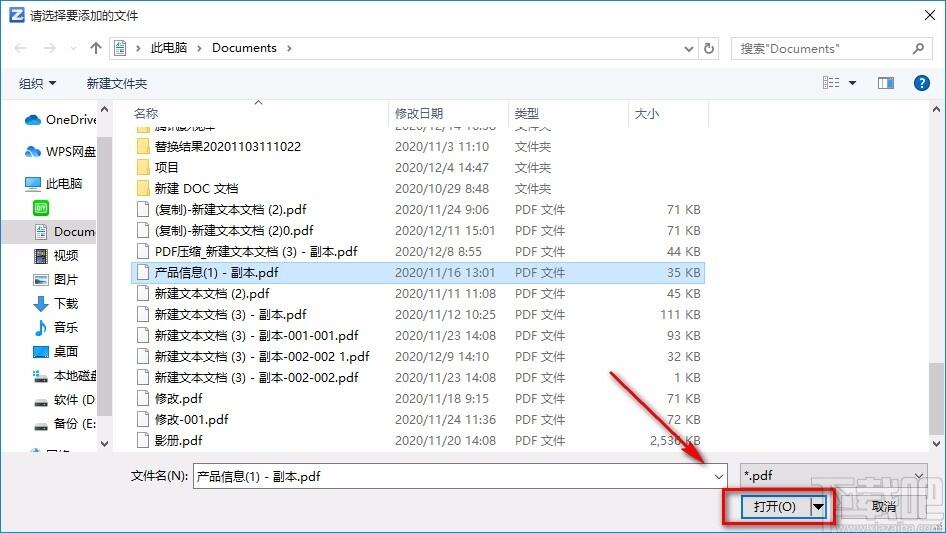Click navigation pane scroll down arrow
Screen dimensions: 946x533
(x=104, y=444)
